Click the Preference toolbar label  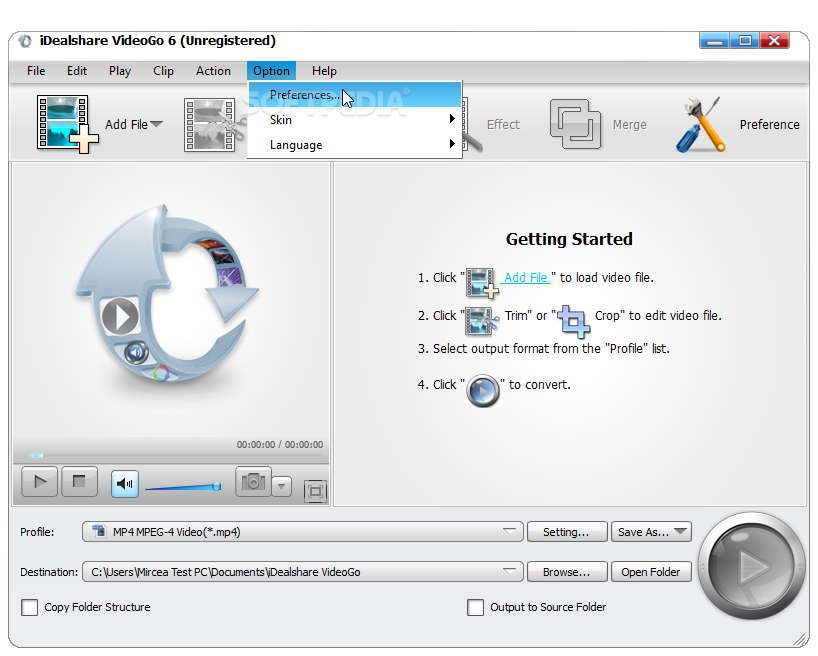point(769,125)
